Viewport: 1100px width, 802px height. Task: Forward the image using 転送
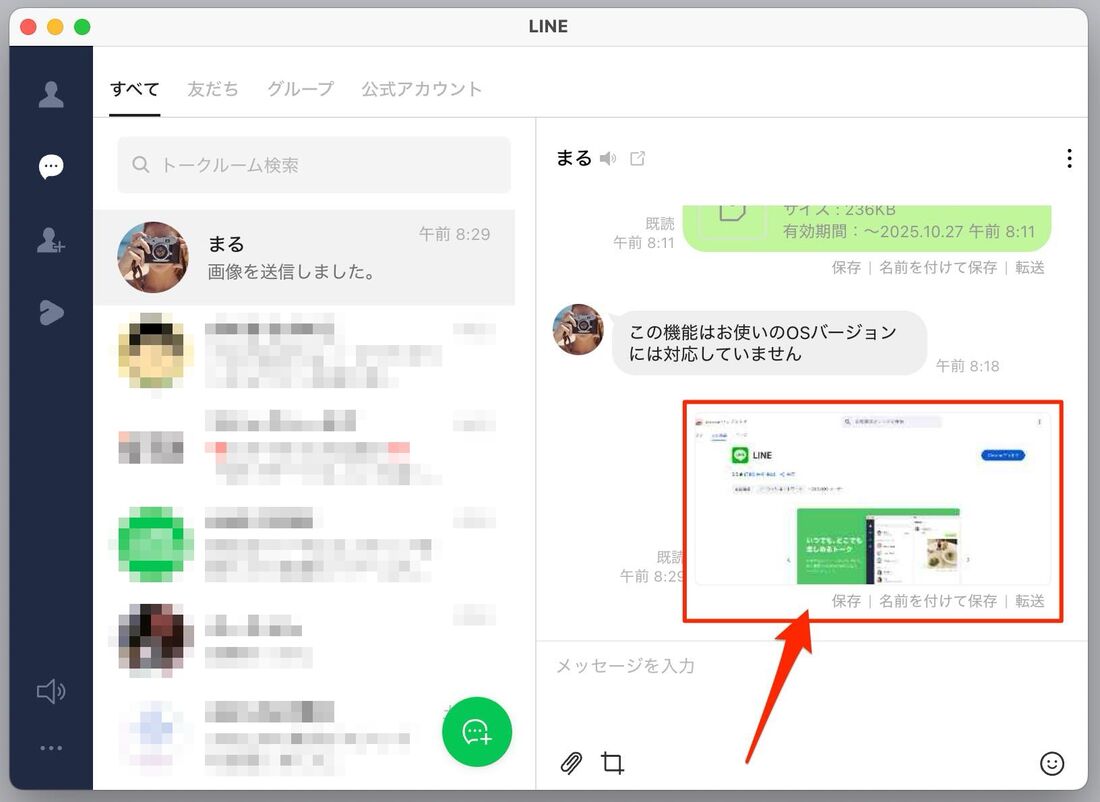pyautogui.click(x=1030, y=601)
